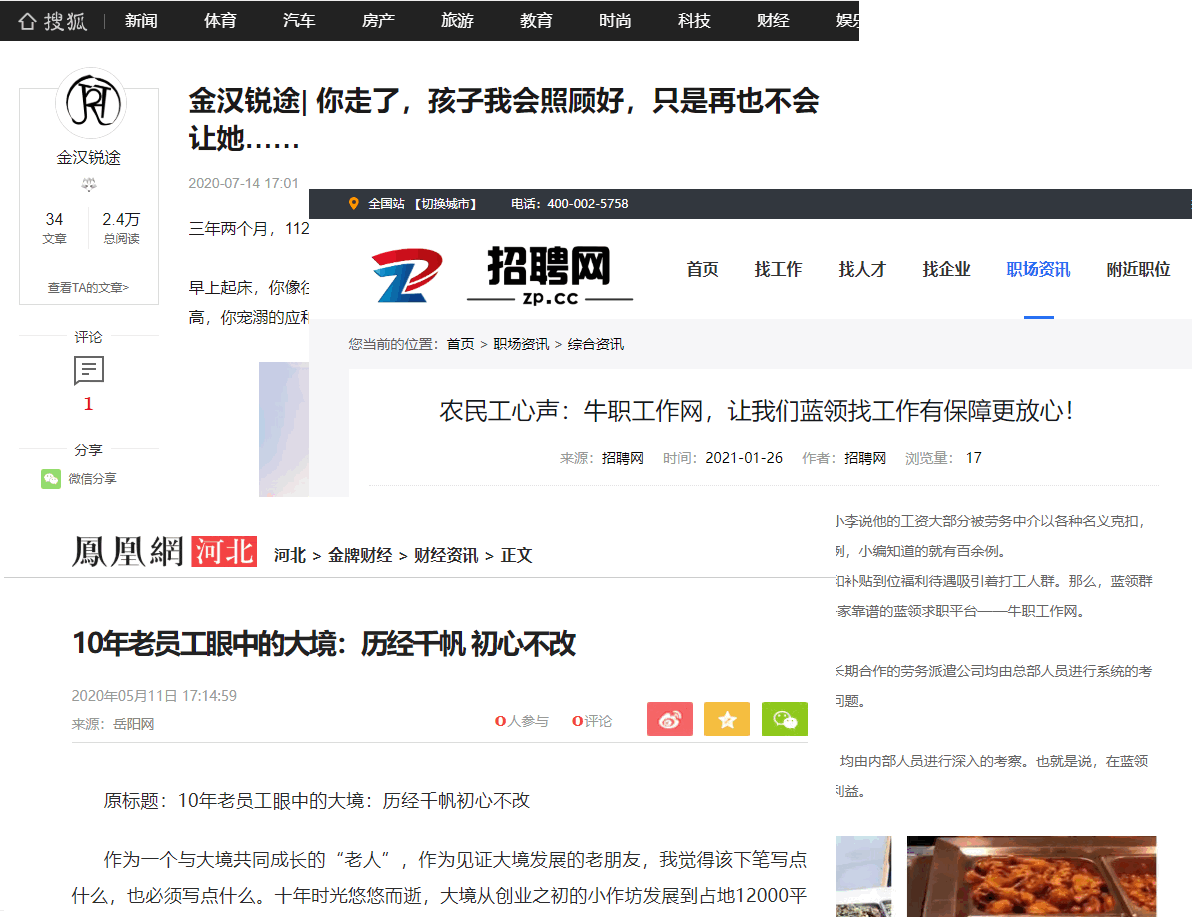Click the headline 10年老员工眼中的大境

click(x=324, y=643)
